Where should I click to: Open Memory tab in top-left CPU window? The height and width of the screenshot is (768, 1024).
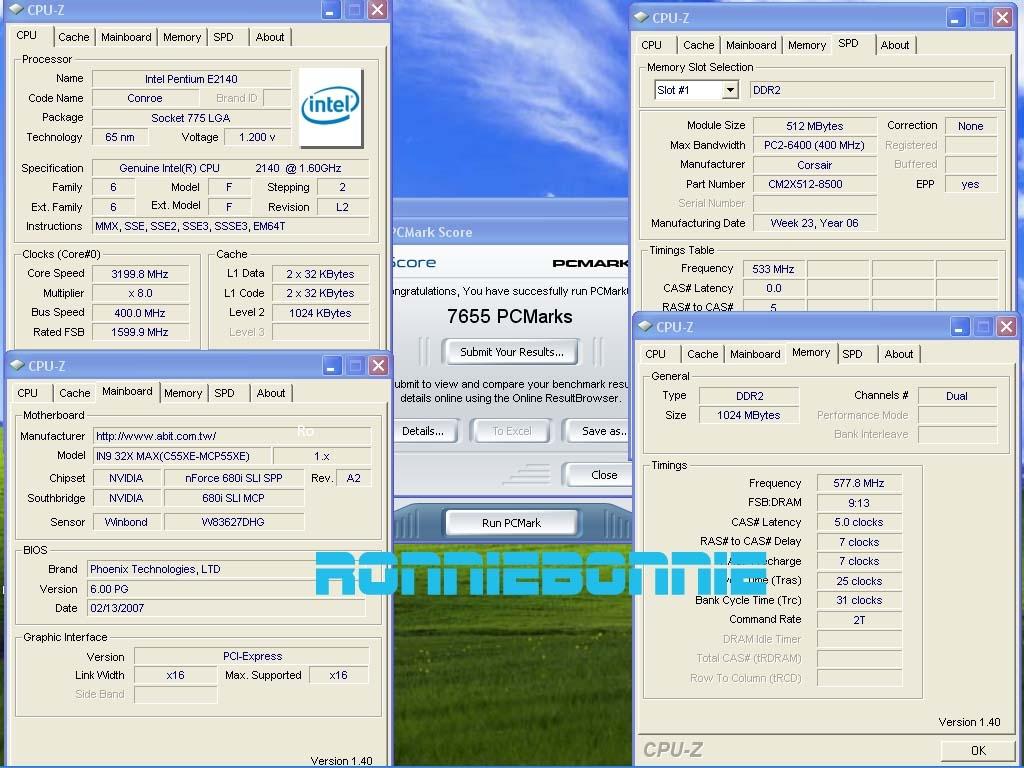pyautogui.click(x=182, y=37)
